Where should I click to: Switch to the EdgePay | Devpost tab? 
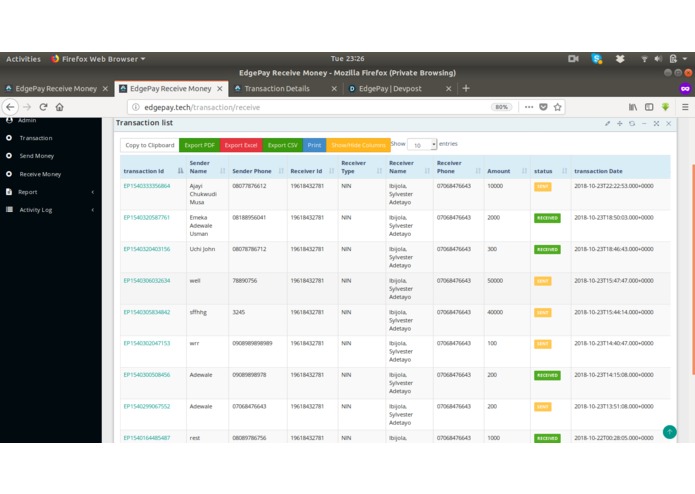click(x=390, y=89)
